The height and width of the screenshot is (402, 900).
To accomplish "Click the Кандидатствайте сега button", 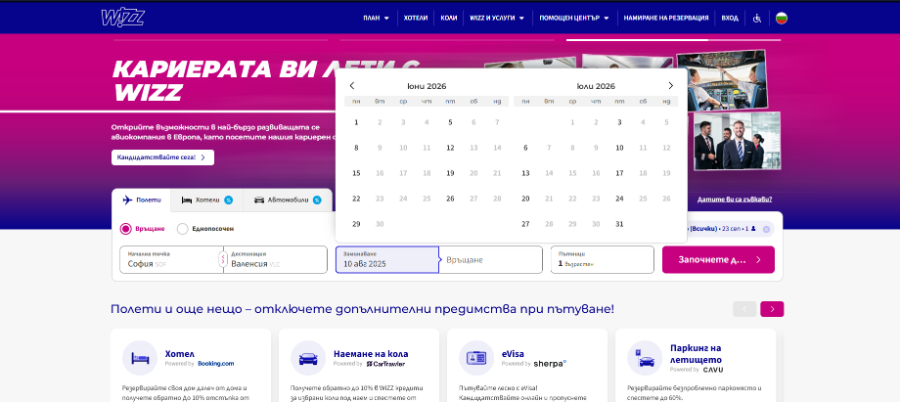I will click(x=162, y=157).
